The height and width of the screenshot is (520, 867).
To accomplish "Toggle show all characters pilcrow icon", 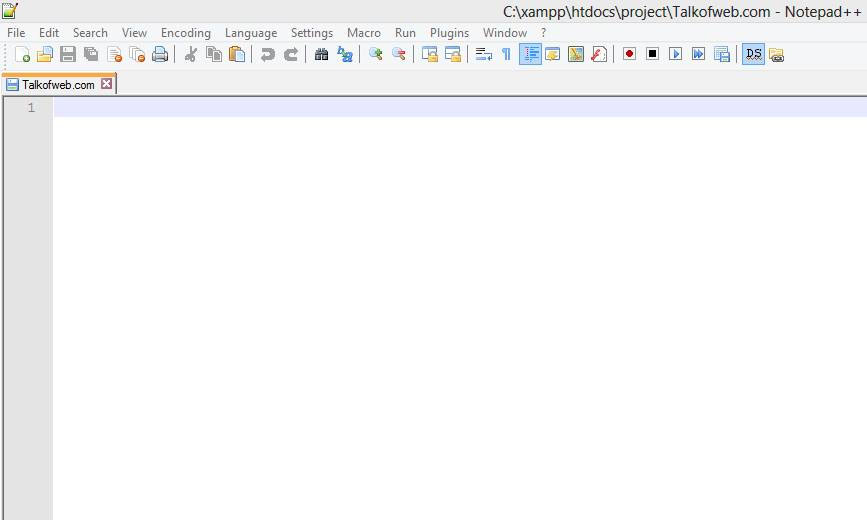I will coord(506,54).
